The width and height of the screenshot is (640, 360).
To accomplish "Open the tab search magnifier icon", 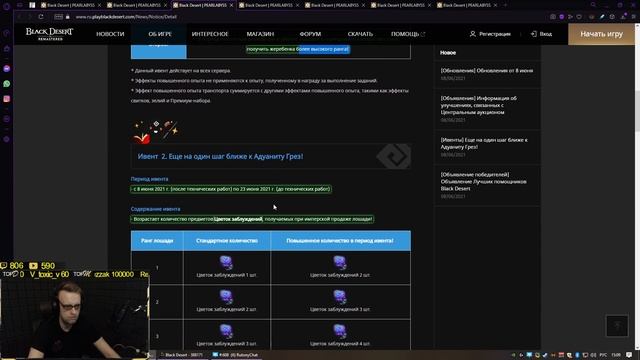I will (593, 5).
